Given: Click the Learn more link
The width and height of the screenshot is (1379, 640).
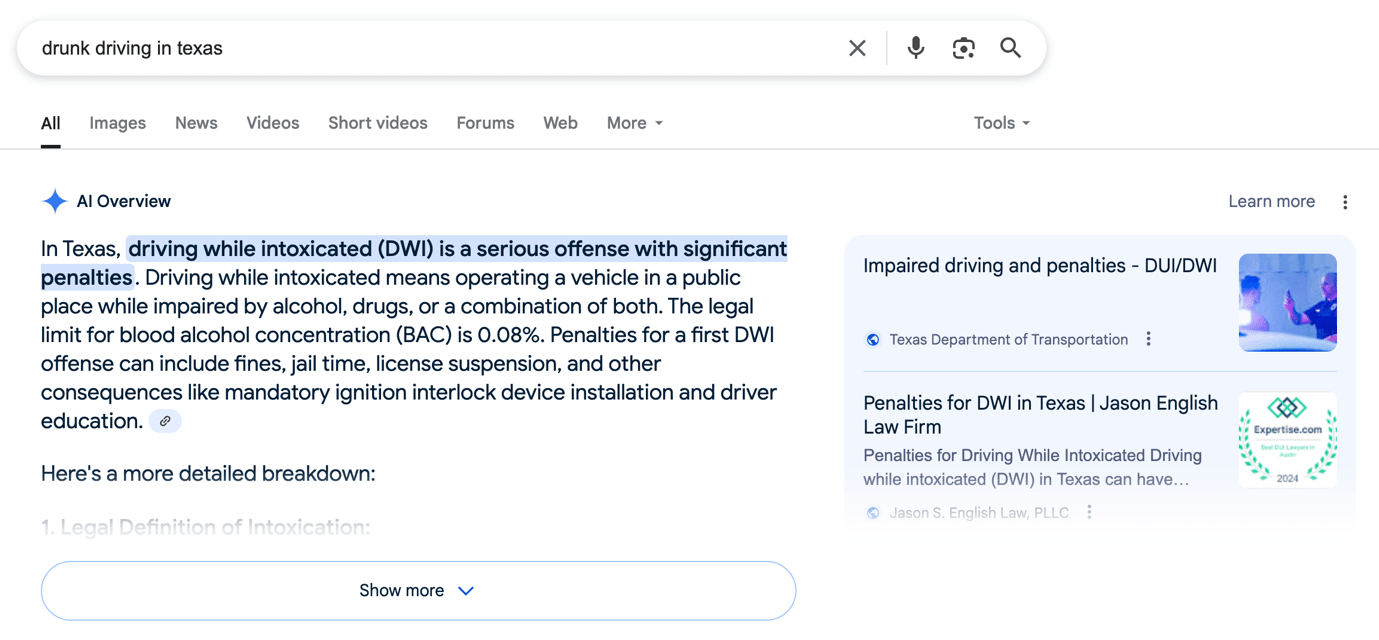Looking at the screenshot, I should coord(1271,202).
